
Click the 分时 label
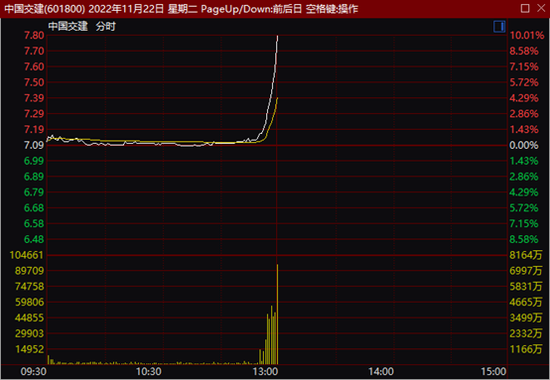tap(106, 26)
